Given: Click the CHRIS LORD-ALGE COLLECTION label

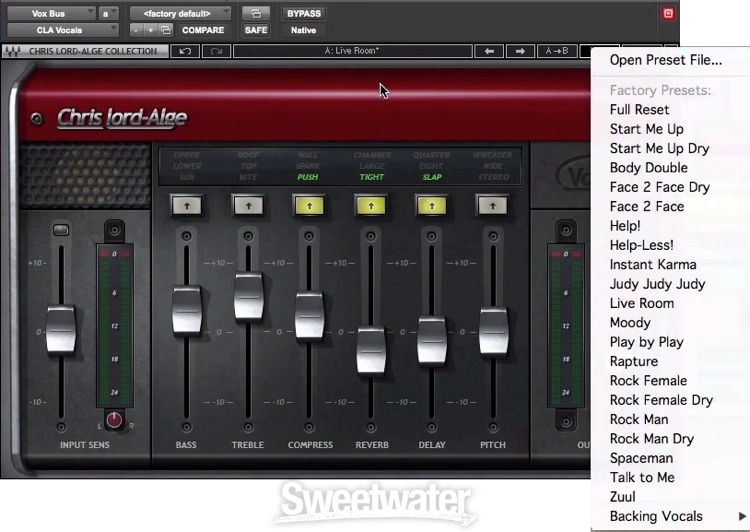Looking at the screenshot, I should pos(93,51).
